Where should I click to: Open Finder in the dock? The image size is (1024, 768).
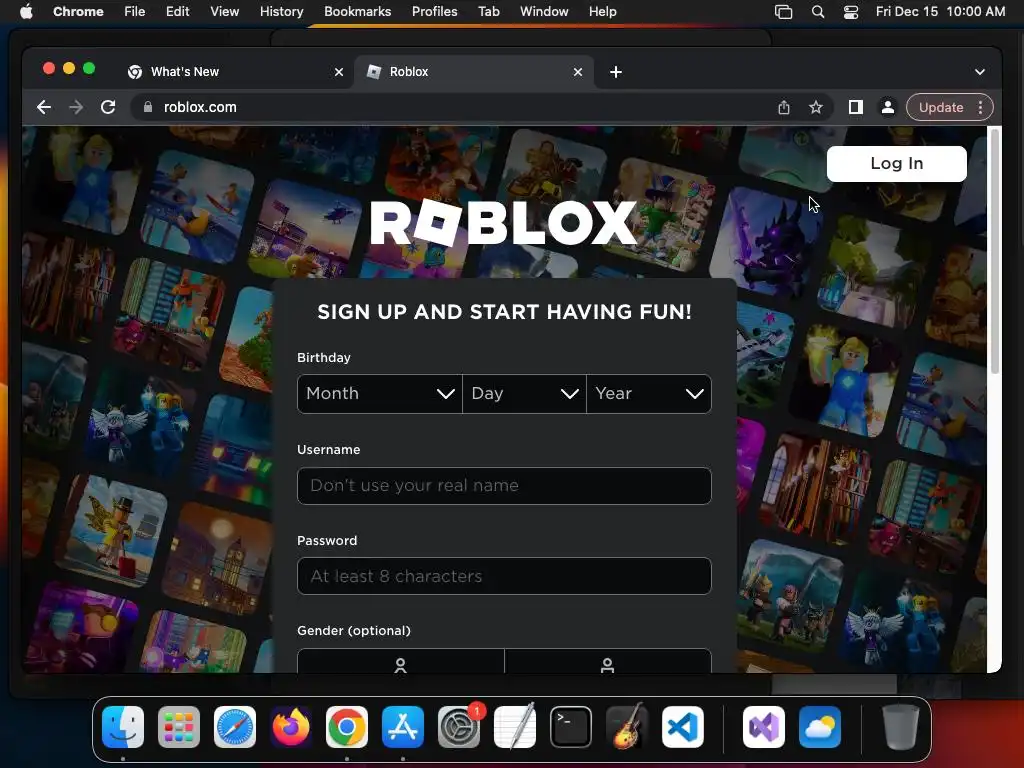(123, 727)
